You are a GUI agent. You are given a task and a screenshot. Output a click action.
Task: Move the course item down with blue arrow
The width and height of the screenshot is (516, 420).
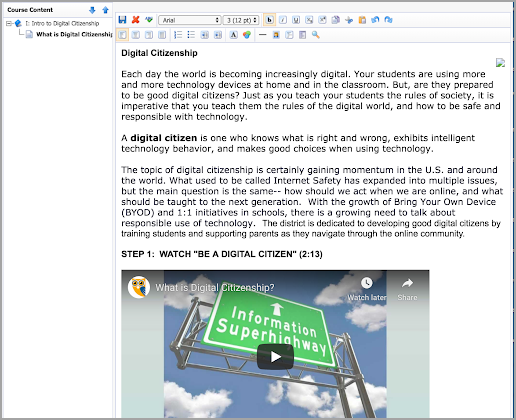[92, 10]
